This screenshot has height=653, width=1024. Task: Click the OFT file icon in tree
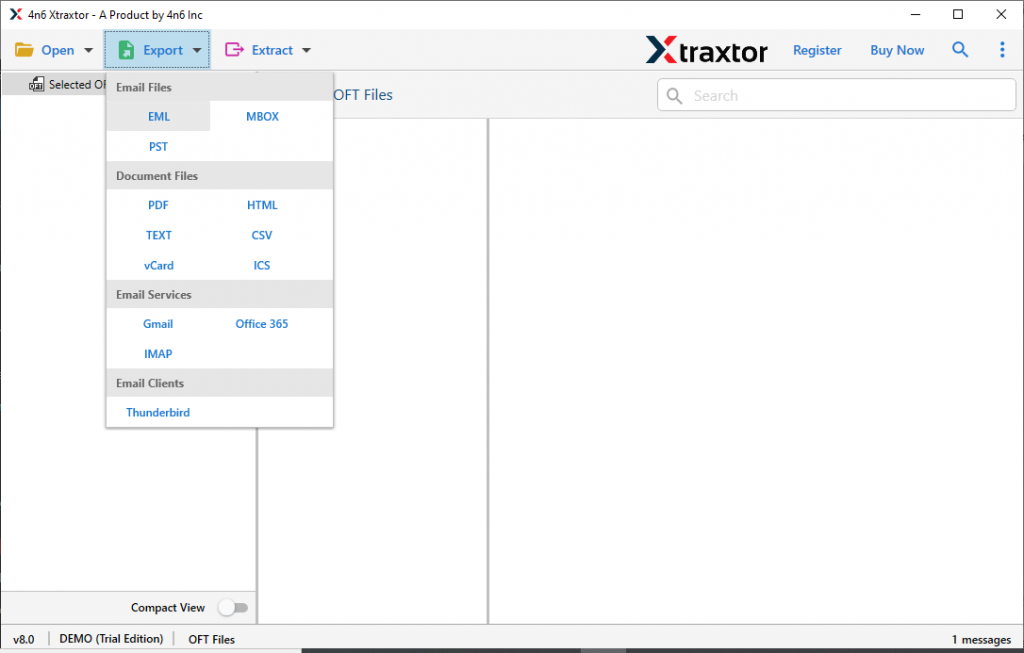[37, 85]
